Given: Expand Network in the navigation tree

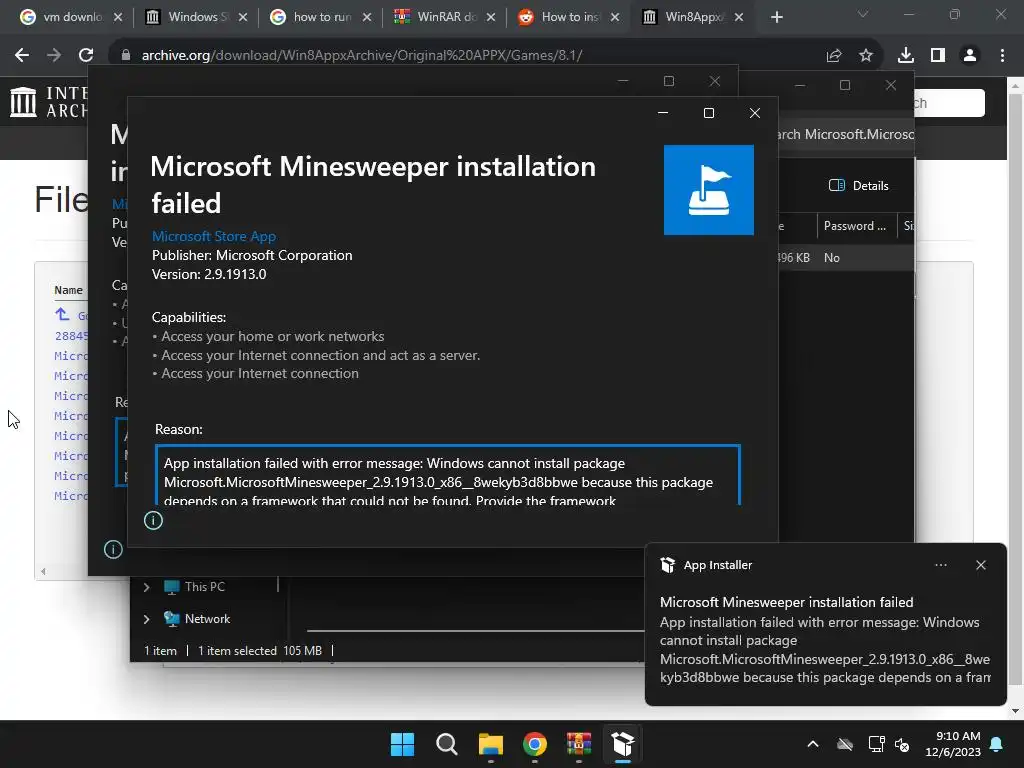Looking at the screenshot, I should [146, 619].
